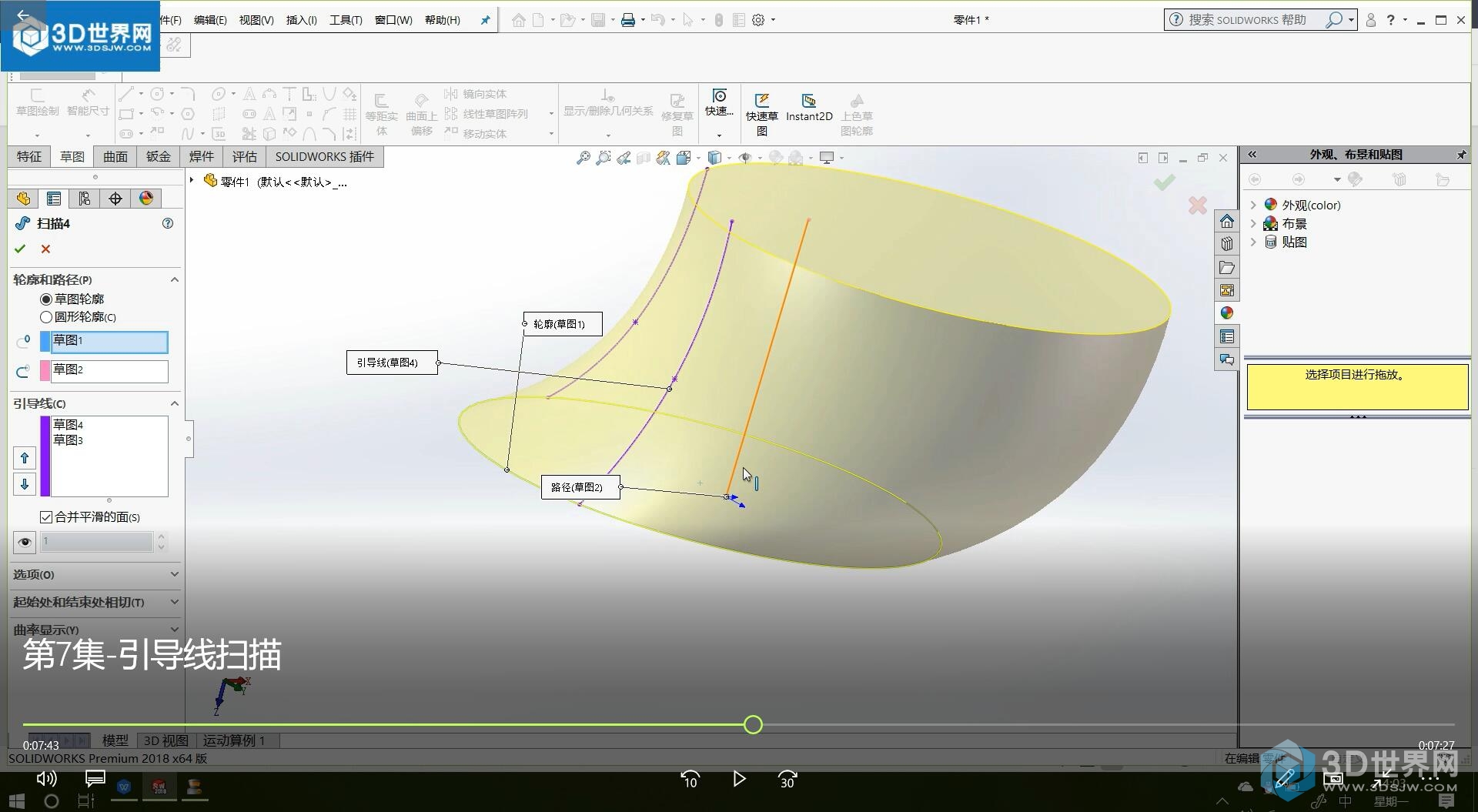Viewport: 1478px width, 812px height.
Task: Rewind the video 10 seconds
Action: 690,779
